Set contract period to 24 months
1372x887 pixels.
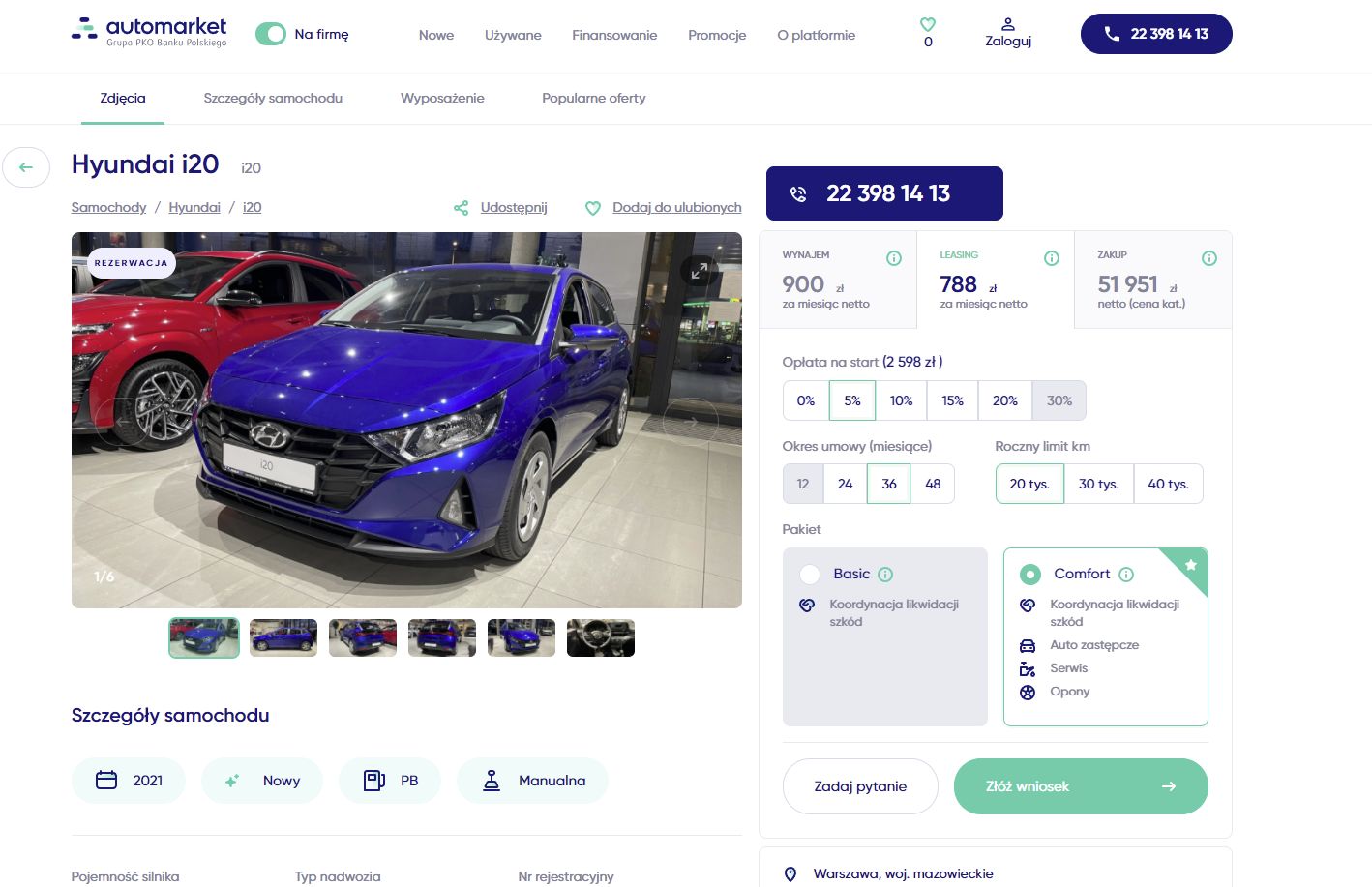[x=846, y=484]
